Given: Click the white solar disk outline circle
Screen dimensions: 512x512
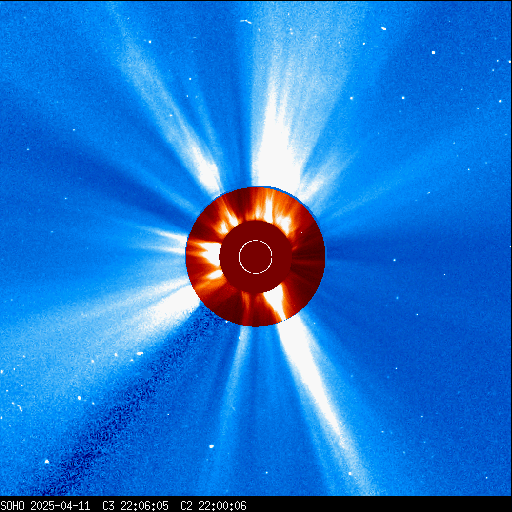Looking at the screenshot, I should click(256, 257).
